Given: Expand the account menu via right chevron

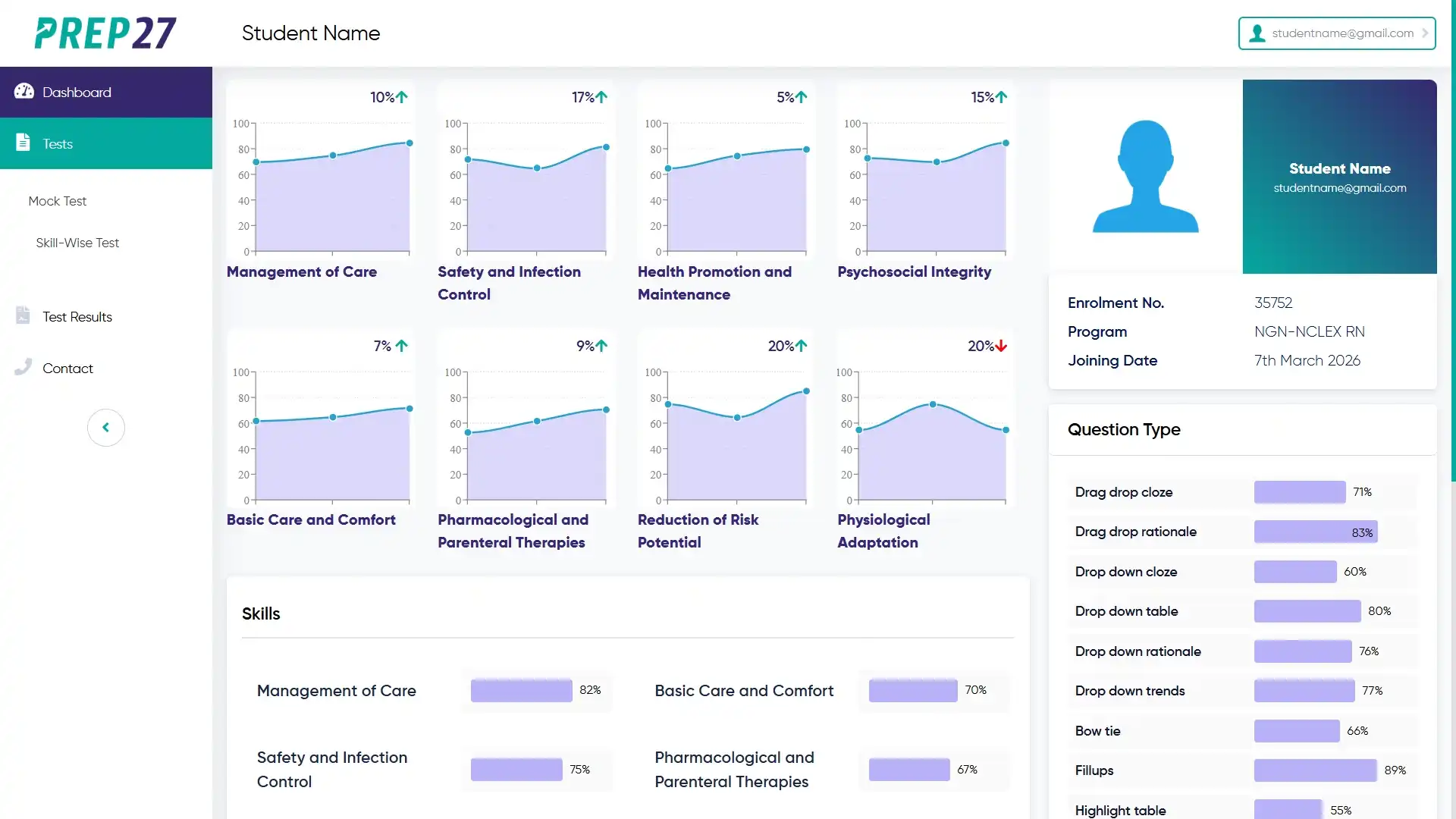Looking at the screenshot, I should pyautogui.click(x=1425, y=33).
